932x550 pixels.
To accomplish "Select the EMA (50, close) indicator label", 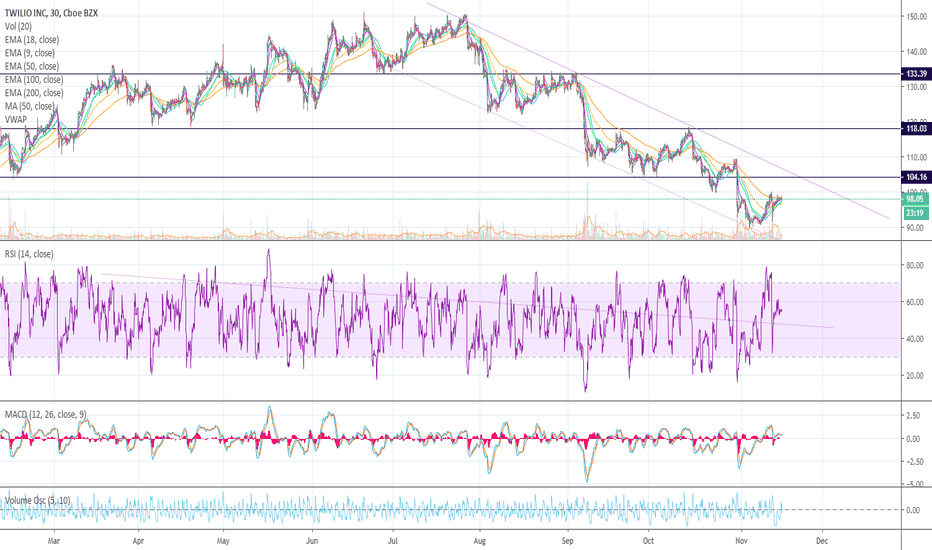I will click(x=32, y=66).
